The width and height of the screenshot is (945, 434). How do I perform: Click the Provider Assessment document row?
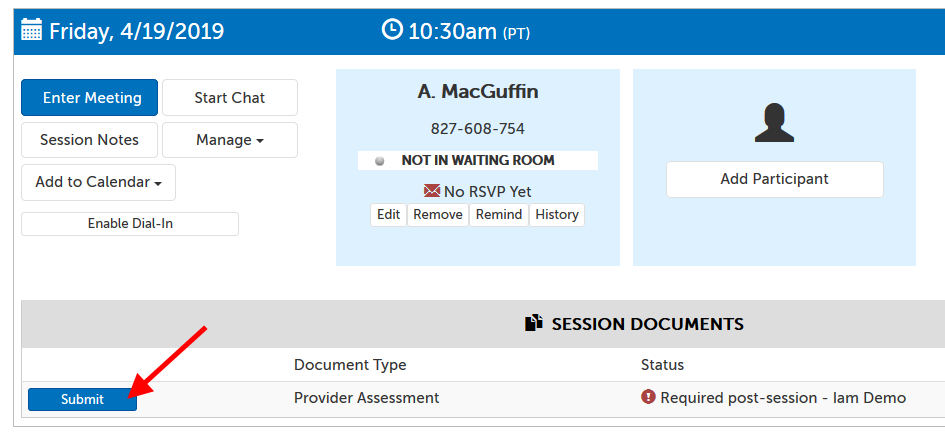(366, 398)
